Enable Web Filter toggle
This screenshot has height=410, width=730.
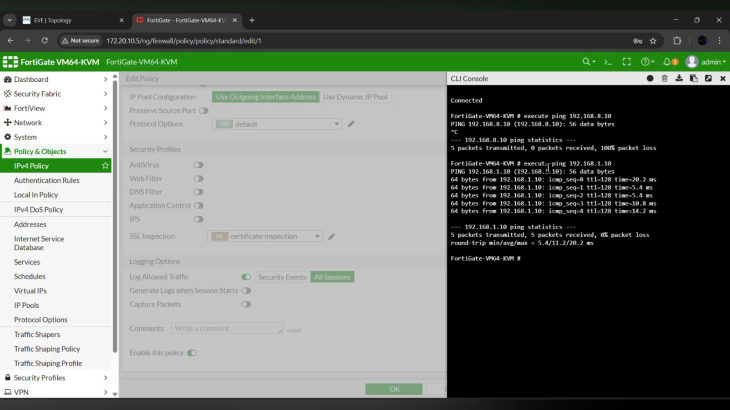pos(198,178)
